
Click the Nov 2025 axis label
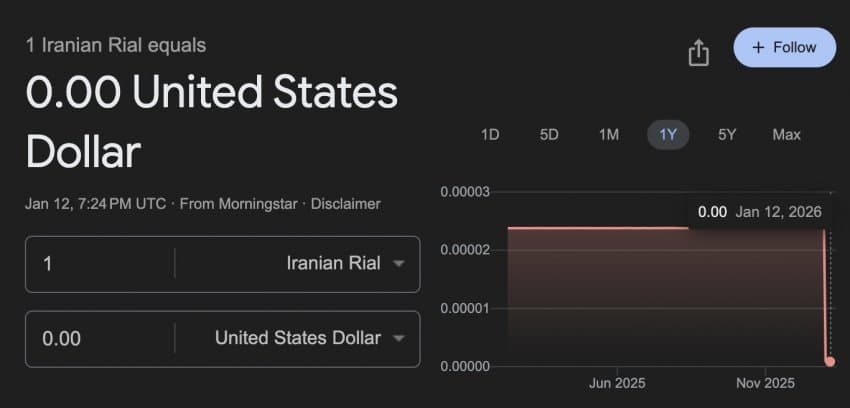click(765, 383)
